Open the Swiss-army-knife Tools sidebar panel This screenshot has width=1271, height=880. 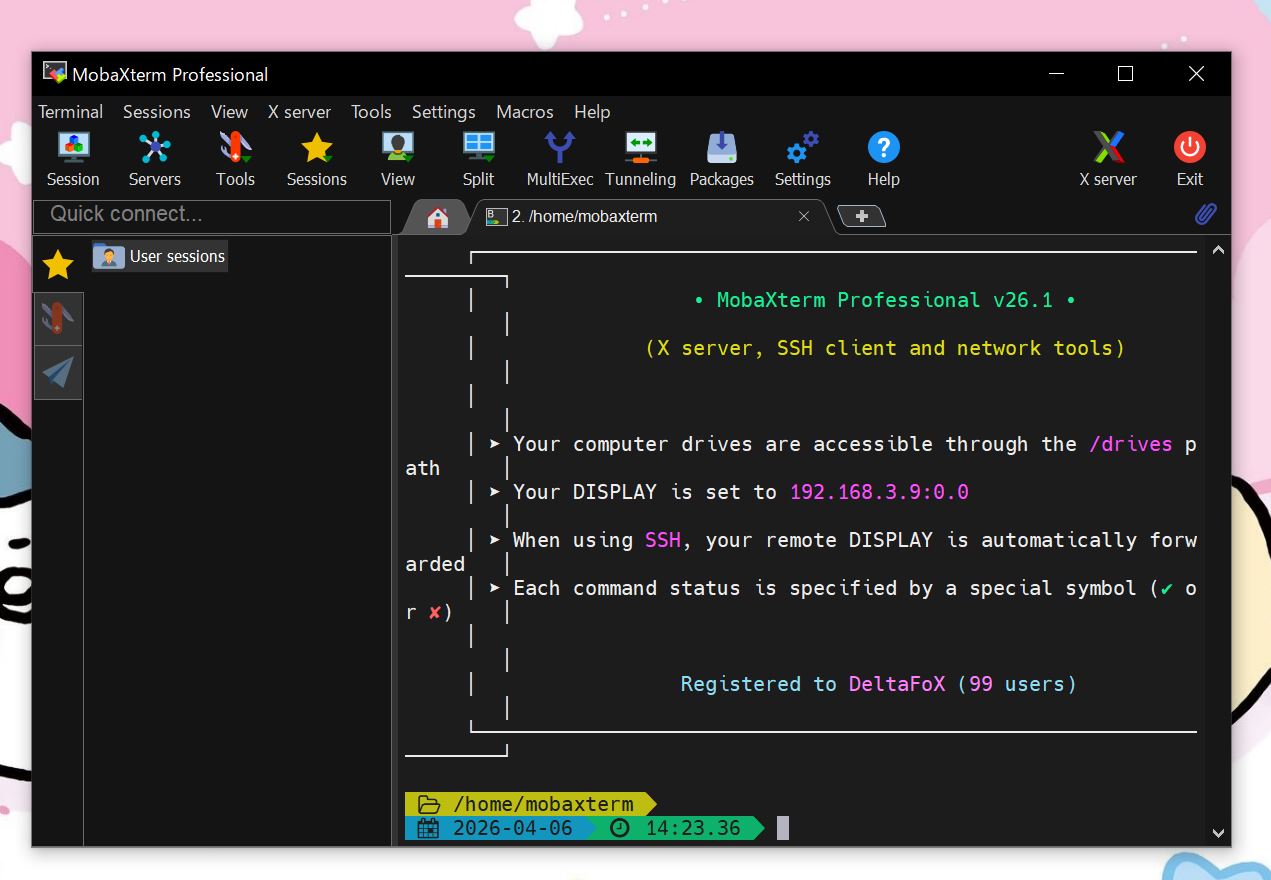(x=57, y=318)
